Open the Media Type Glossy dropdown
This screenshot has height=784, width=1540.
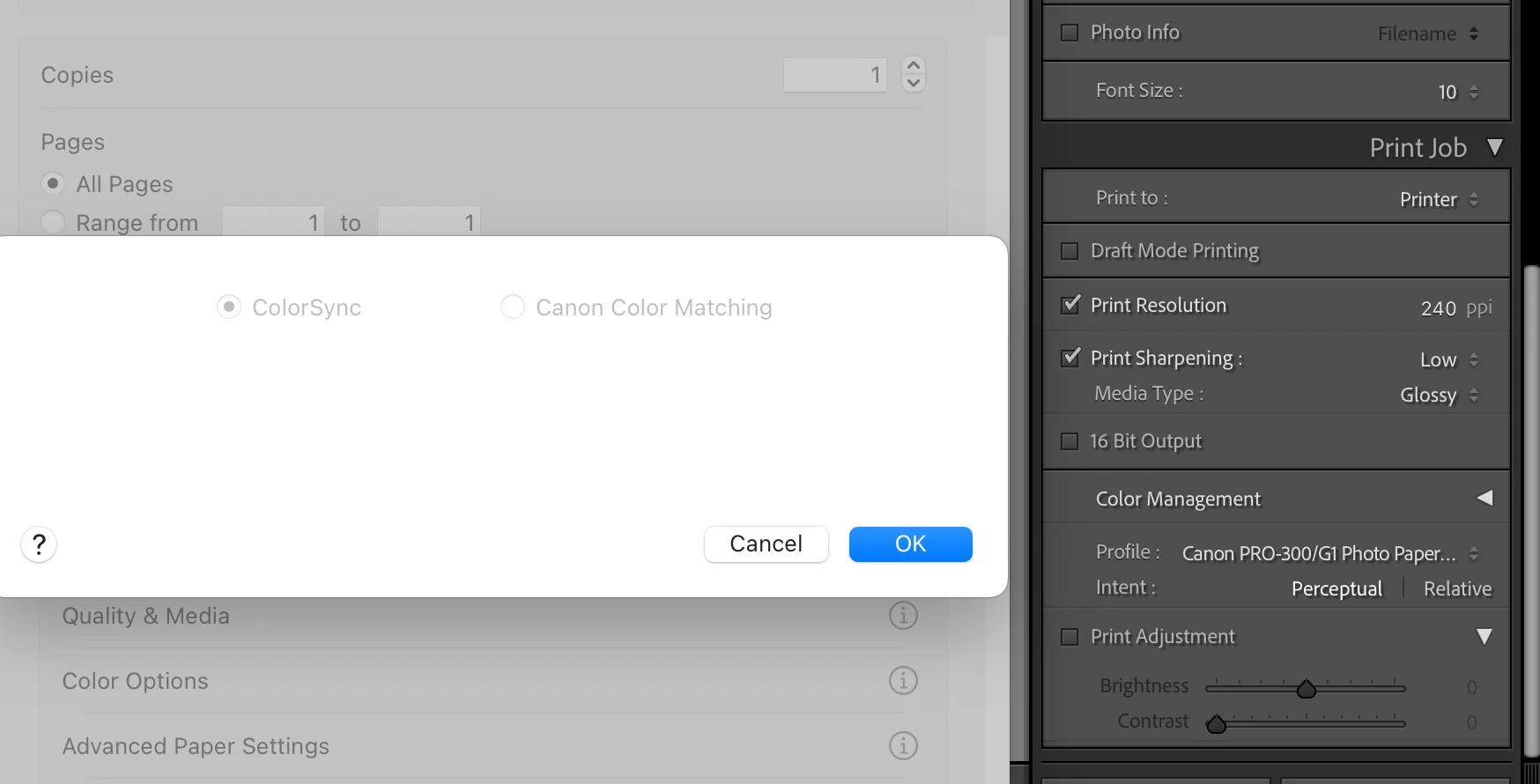coord(1440,395)
